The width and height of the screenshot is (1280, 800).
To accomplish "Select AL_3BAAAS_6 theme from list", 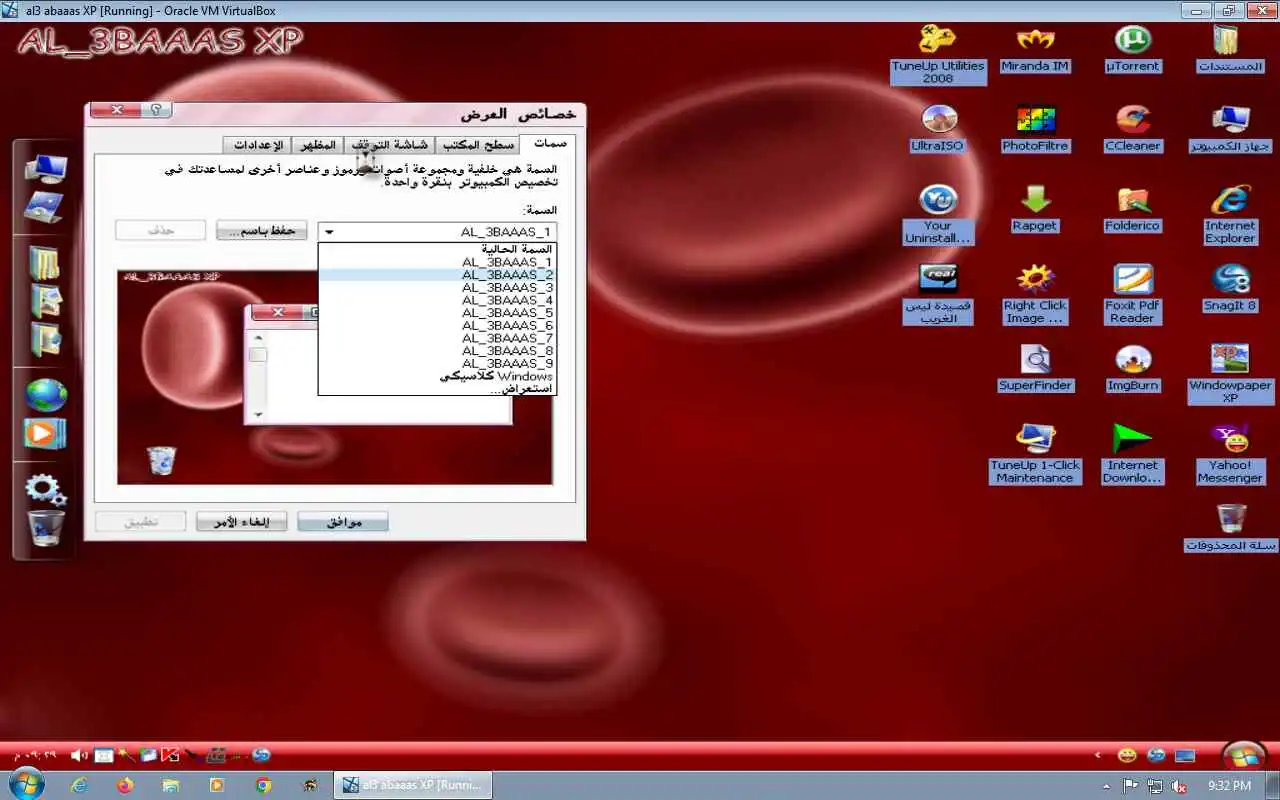I will click(437, 326).
